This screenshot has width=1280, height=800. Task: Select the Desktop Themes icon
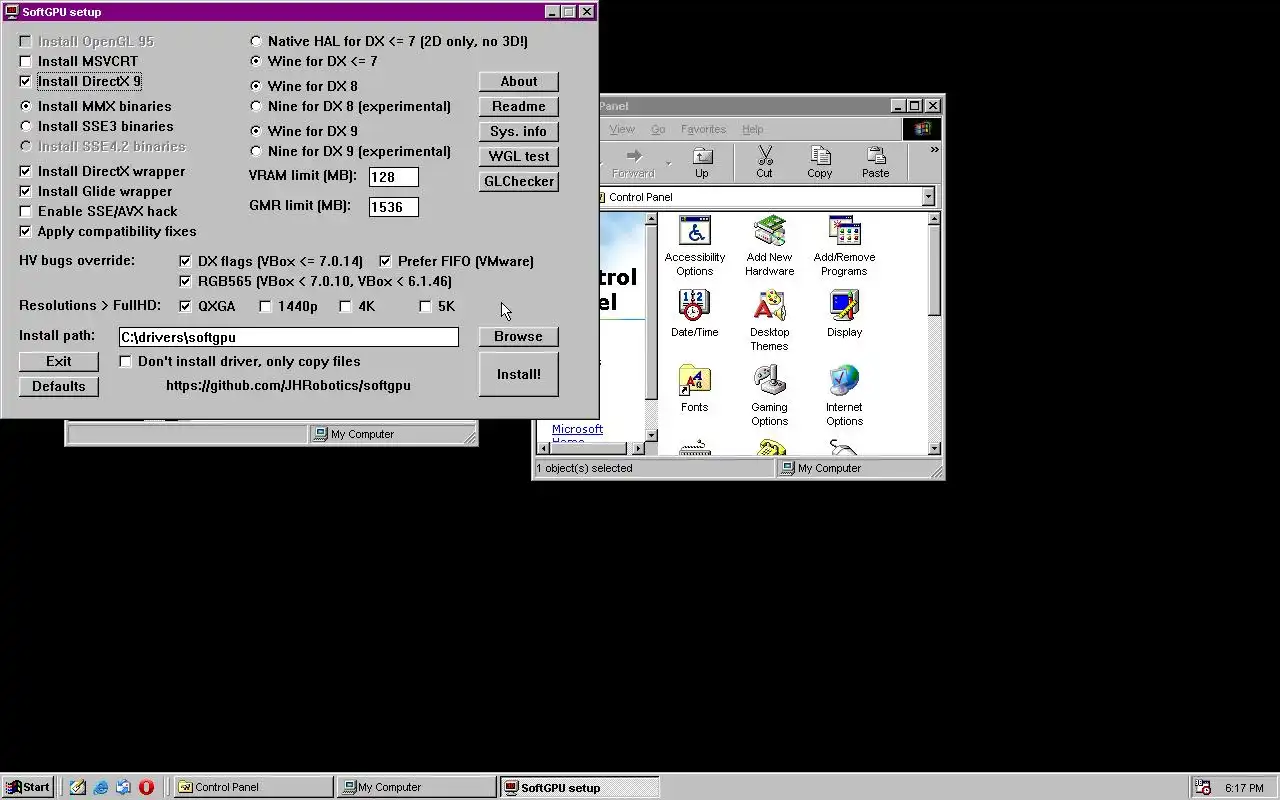(769, 321)
